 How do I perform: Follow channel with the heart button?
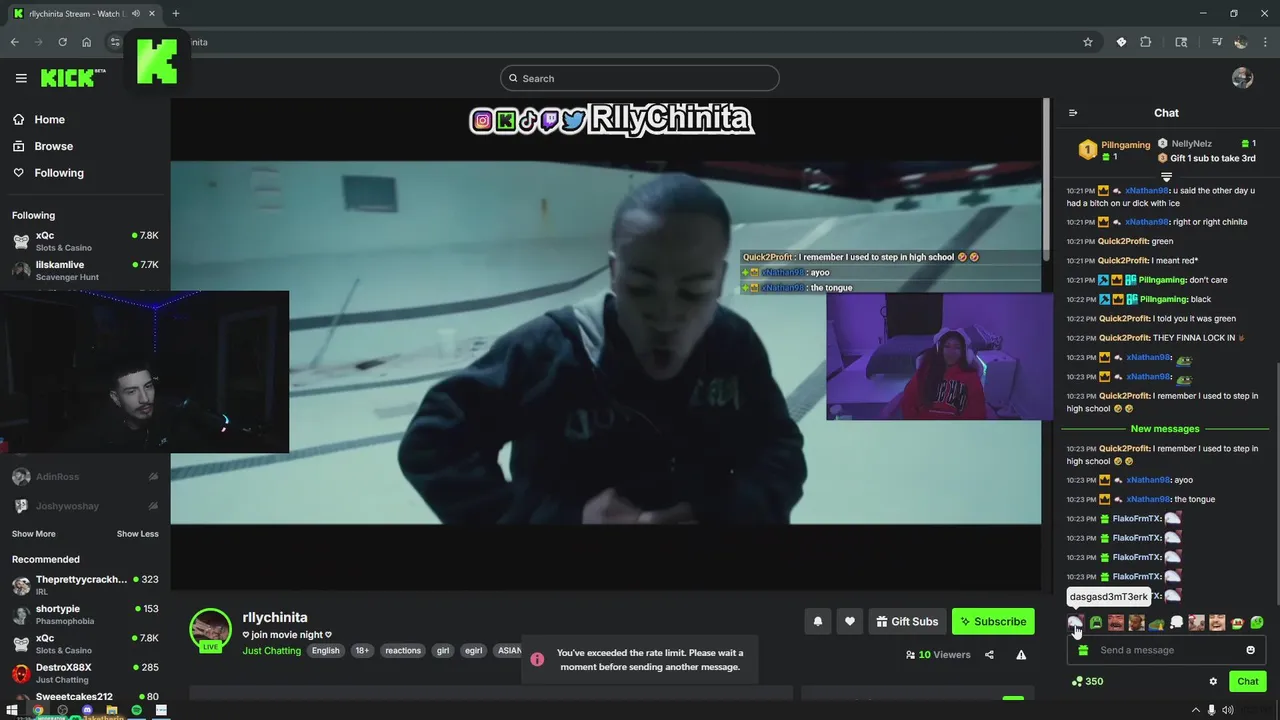click(x=850, y=621)
